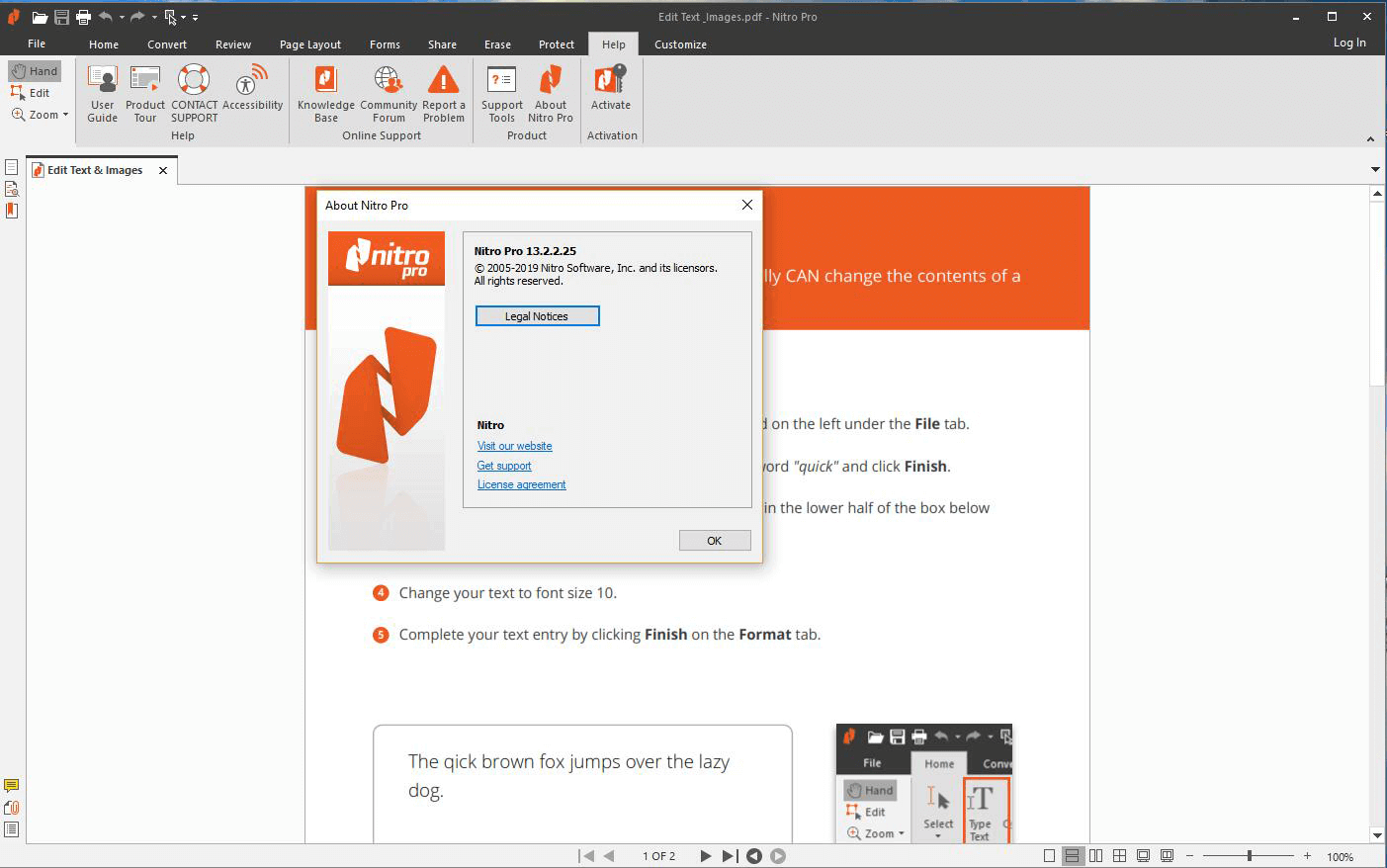Close the Edit Text & Images document tab
The width and height of the screenshot is (1387, 868).
163,170
